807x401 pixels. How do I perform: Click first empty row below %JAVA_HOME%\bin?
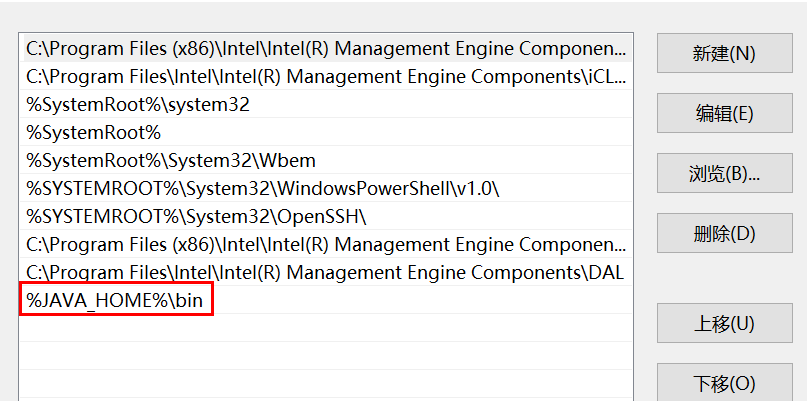[x=326, y=328]
